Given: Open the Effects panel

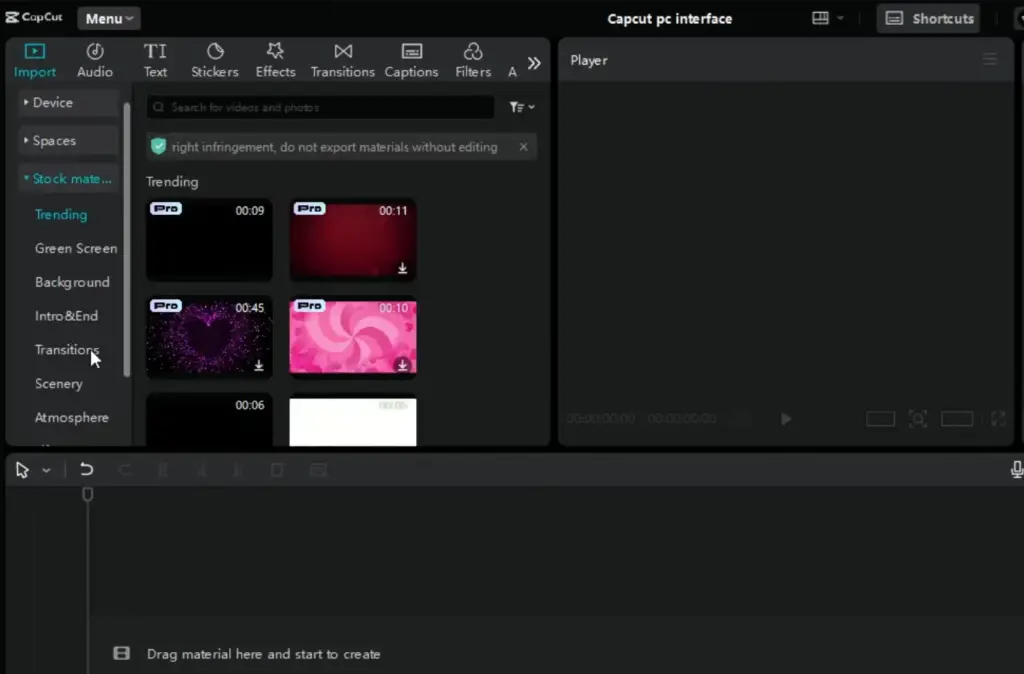Looking at the screenshot, I should click(275, 58).
